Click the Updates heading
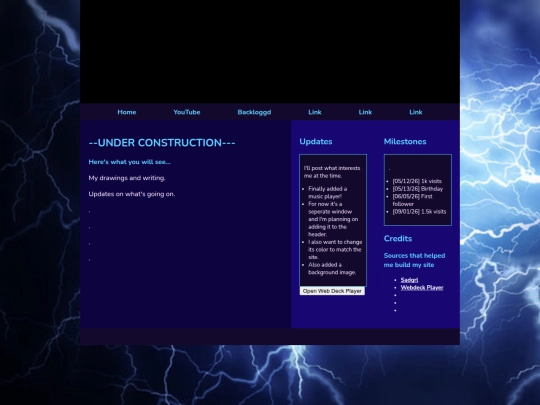540x405 pixels. click(316, 142)
